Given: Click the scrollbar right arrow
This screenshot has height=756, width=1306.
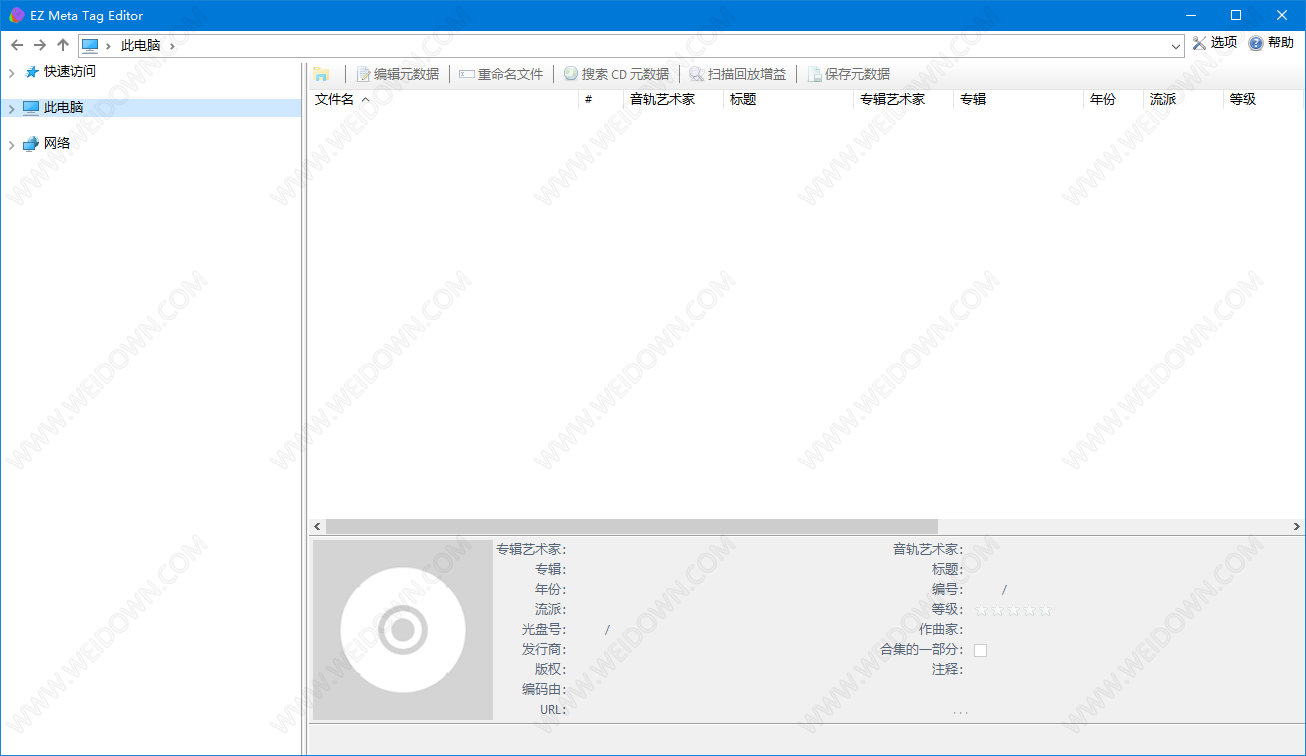Looking at the screenshot, I should click(x=1297, y=526).
